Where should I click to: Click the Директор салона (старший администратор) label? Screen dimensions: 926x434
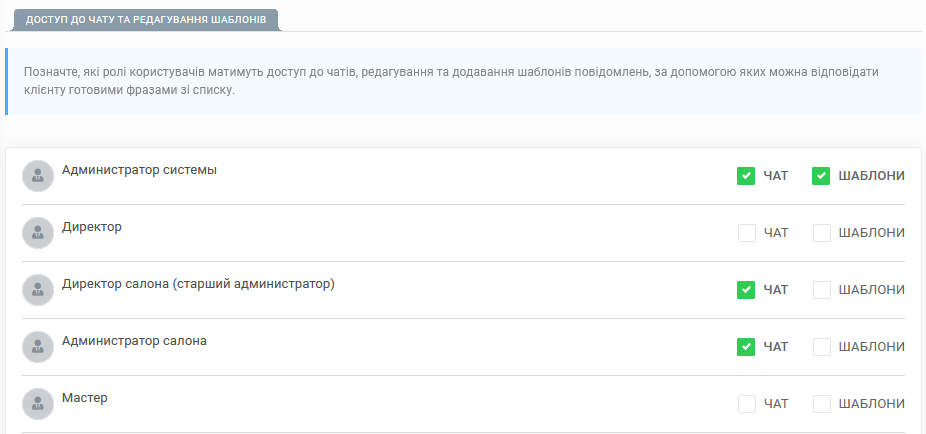tap(198, 284)
